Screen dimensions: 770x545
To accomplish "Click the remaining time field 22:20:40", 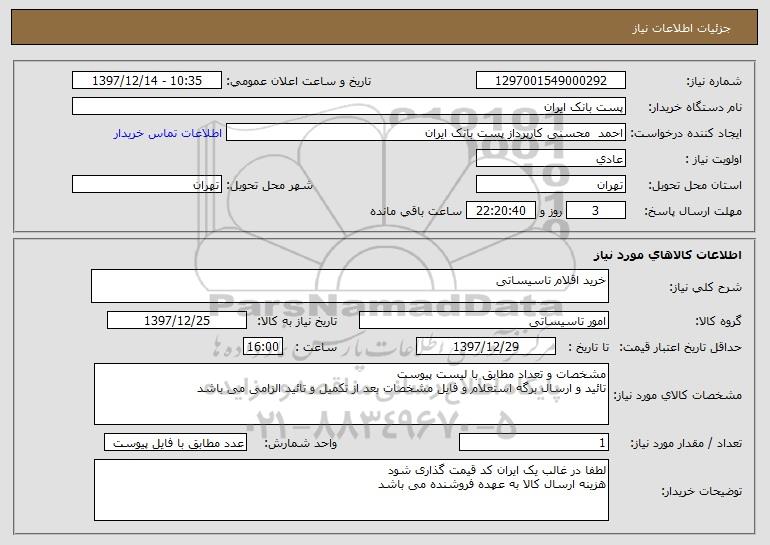I will point(500,211).
